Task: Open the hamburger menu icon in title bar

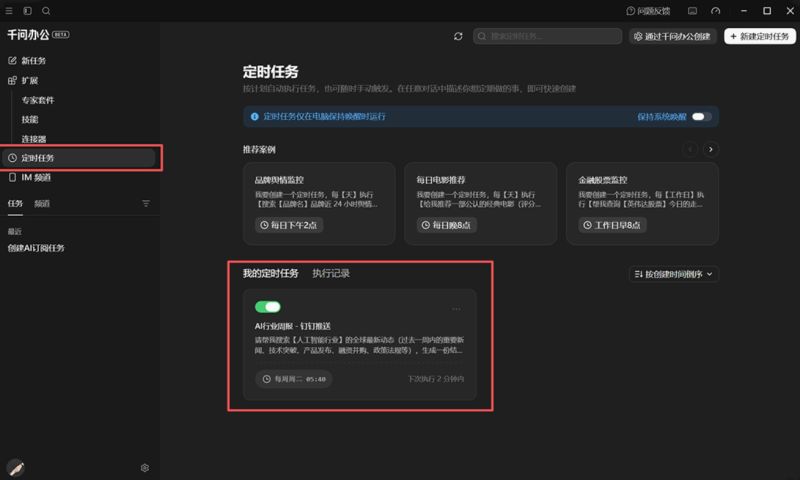Action: coord(9,11)
